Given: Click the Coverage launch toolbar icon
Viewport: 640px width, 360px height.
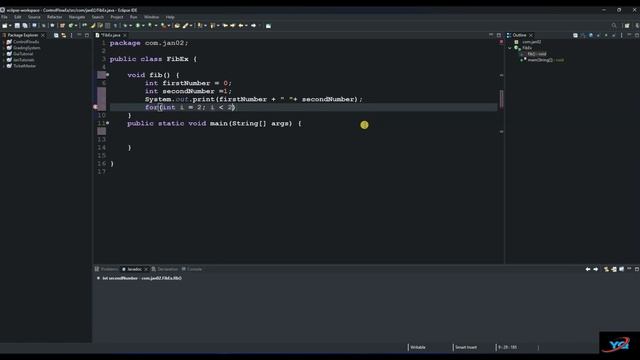Looking at the screenshot, I should click(150, 26).
